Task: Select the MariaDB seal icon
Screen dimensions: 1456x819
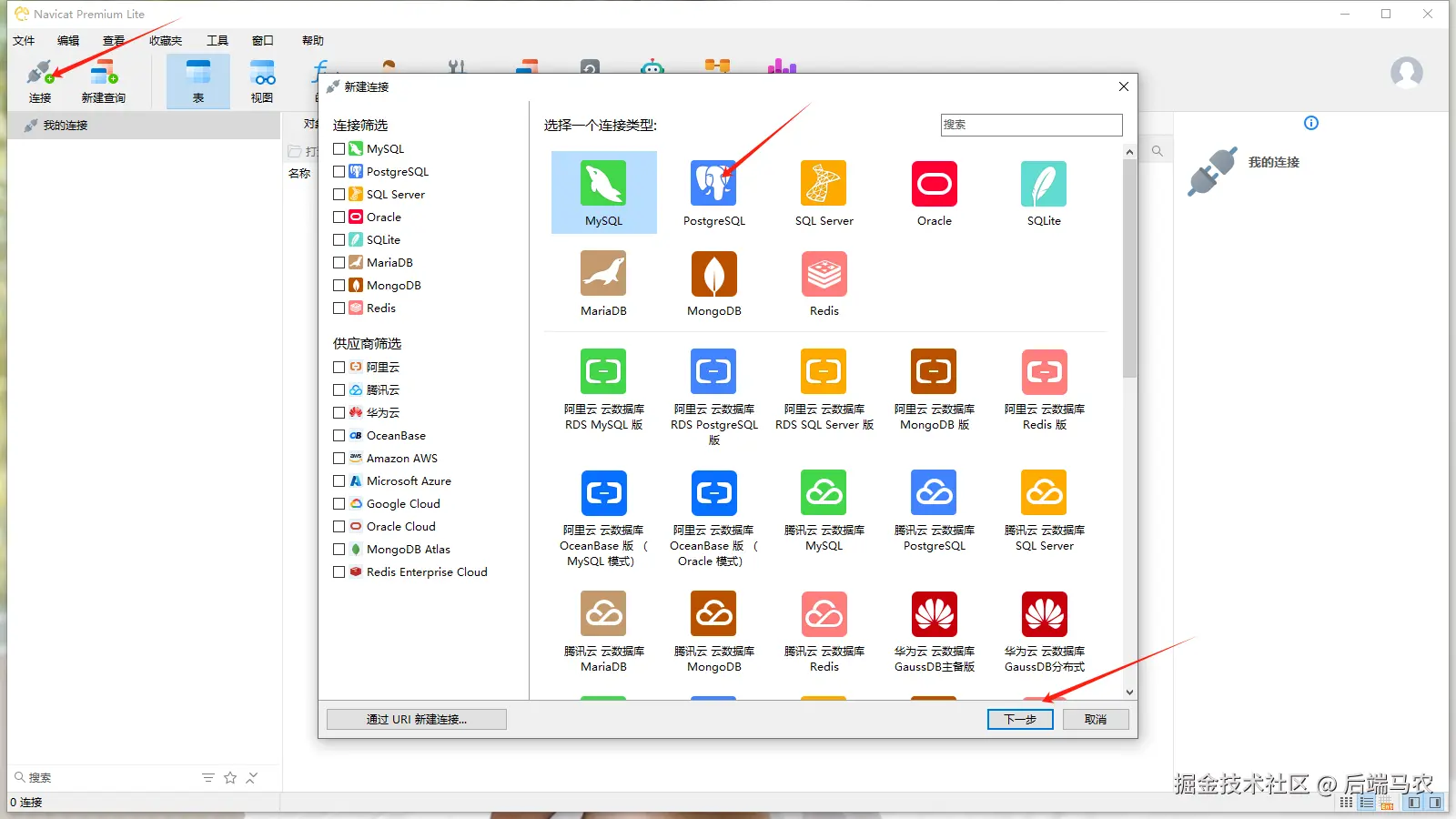Action: (x=604, y=273)
